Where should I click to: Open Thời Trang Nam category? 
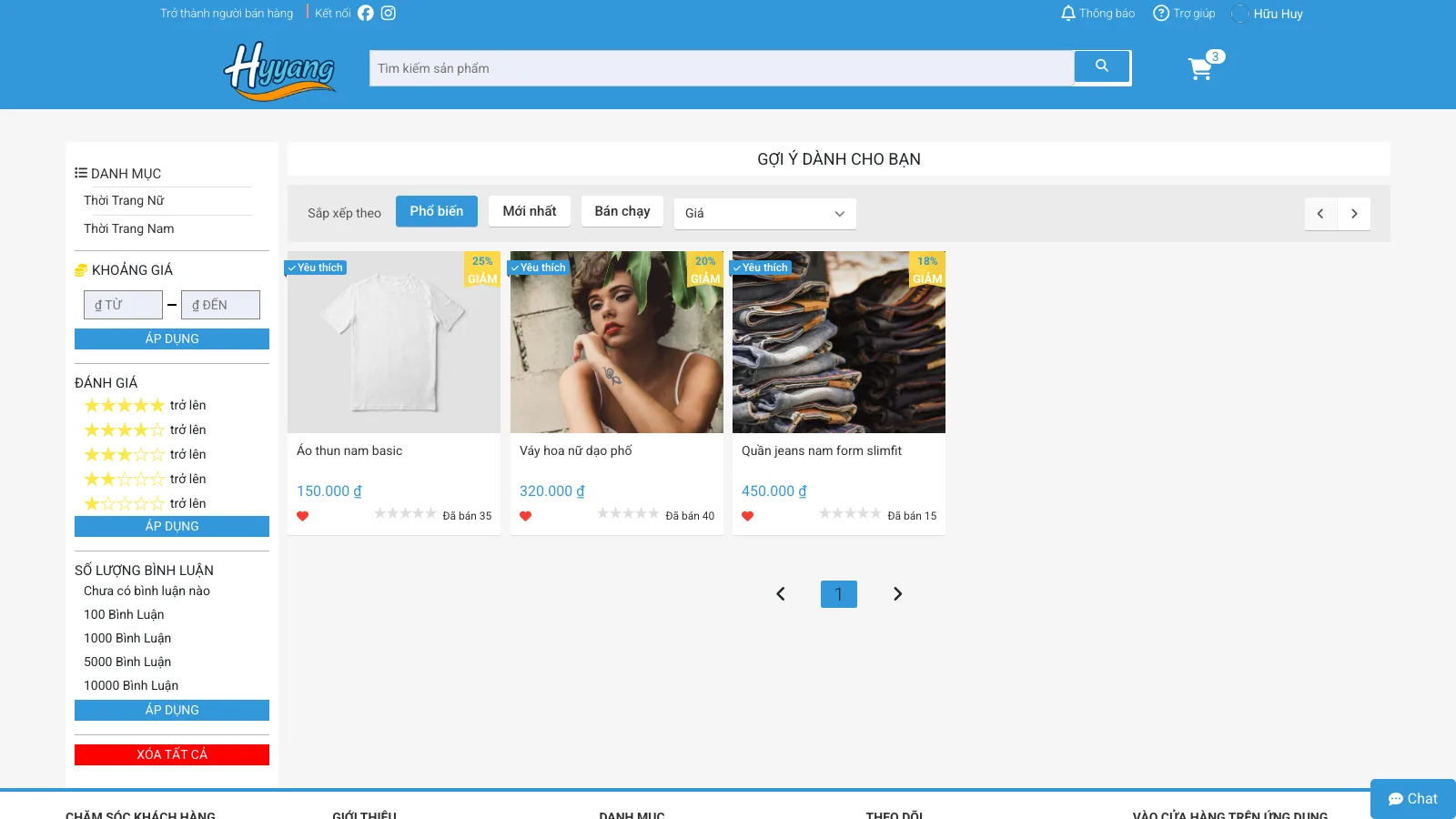point(129,228)
